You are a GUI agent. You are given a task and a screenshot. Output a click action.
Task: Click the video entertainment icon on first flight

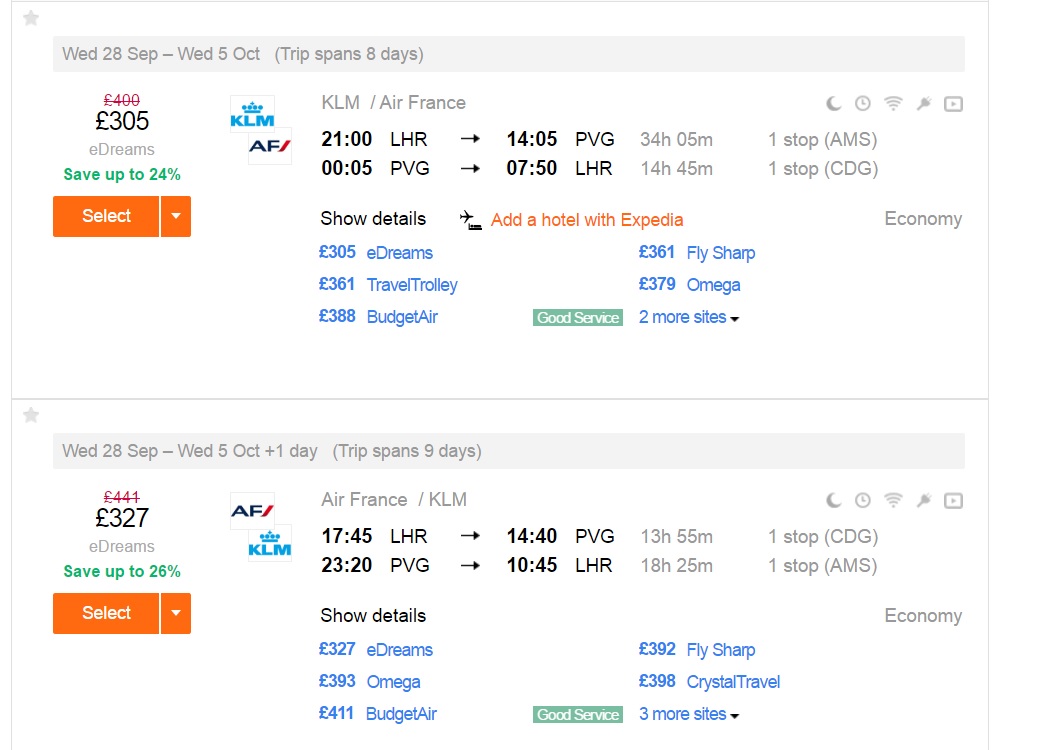(x=953, y=104)
